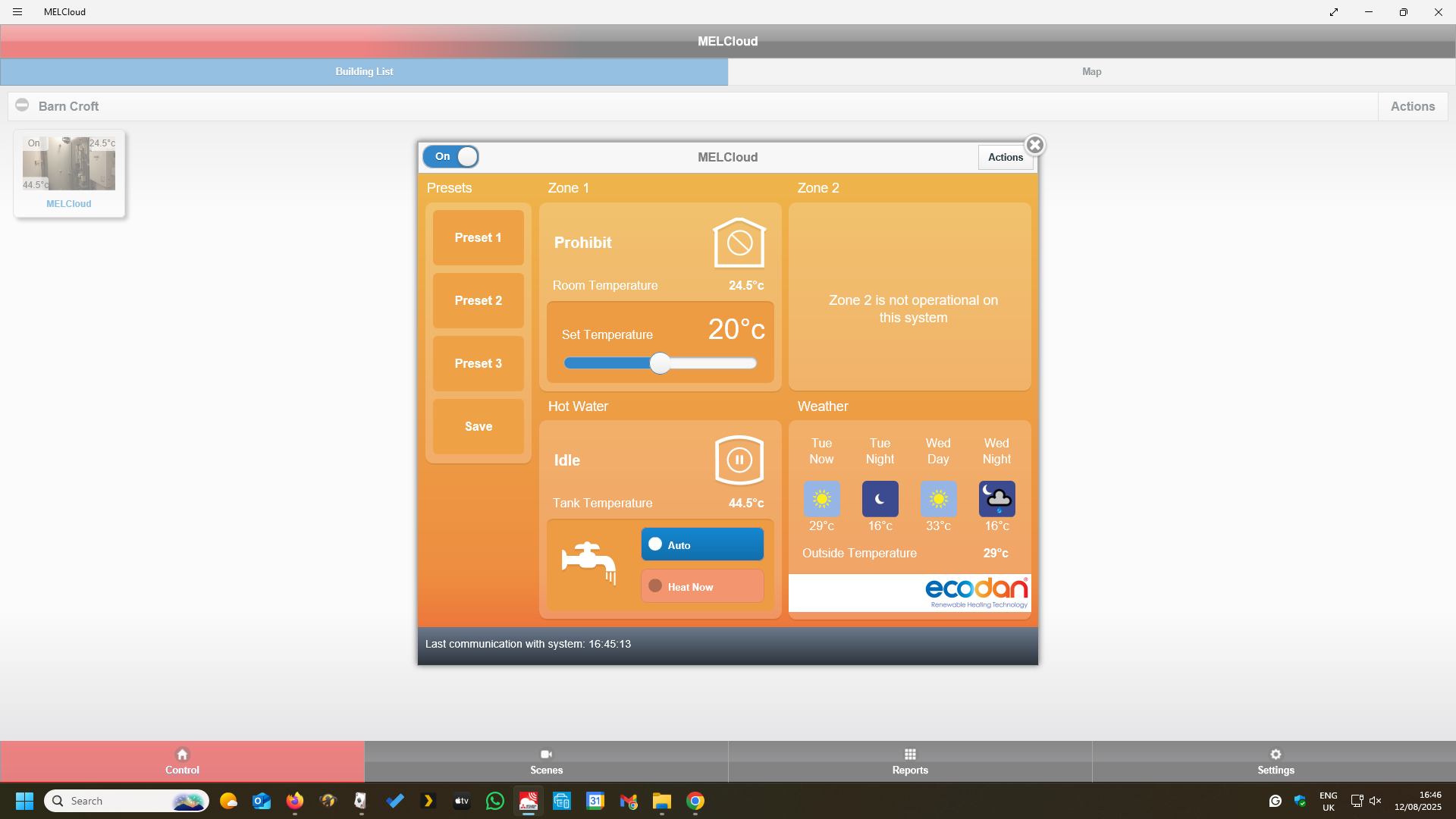Click the MELCloud device name link

click(69, 203)
